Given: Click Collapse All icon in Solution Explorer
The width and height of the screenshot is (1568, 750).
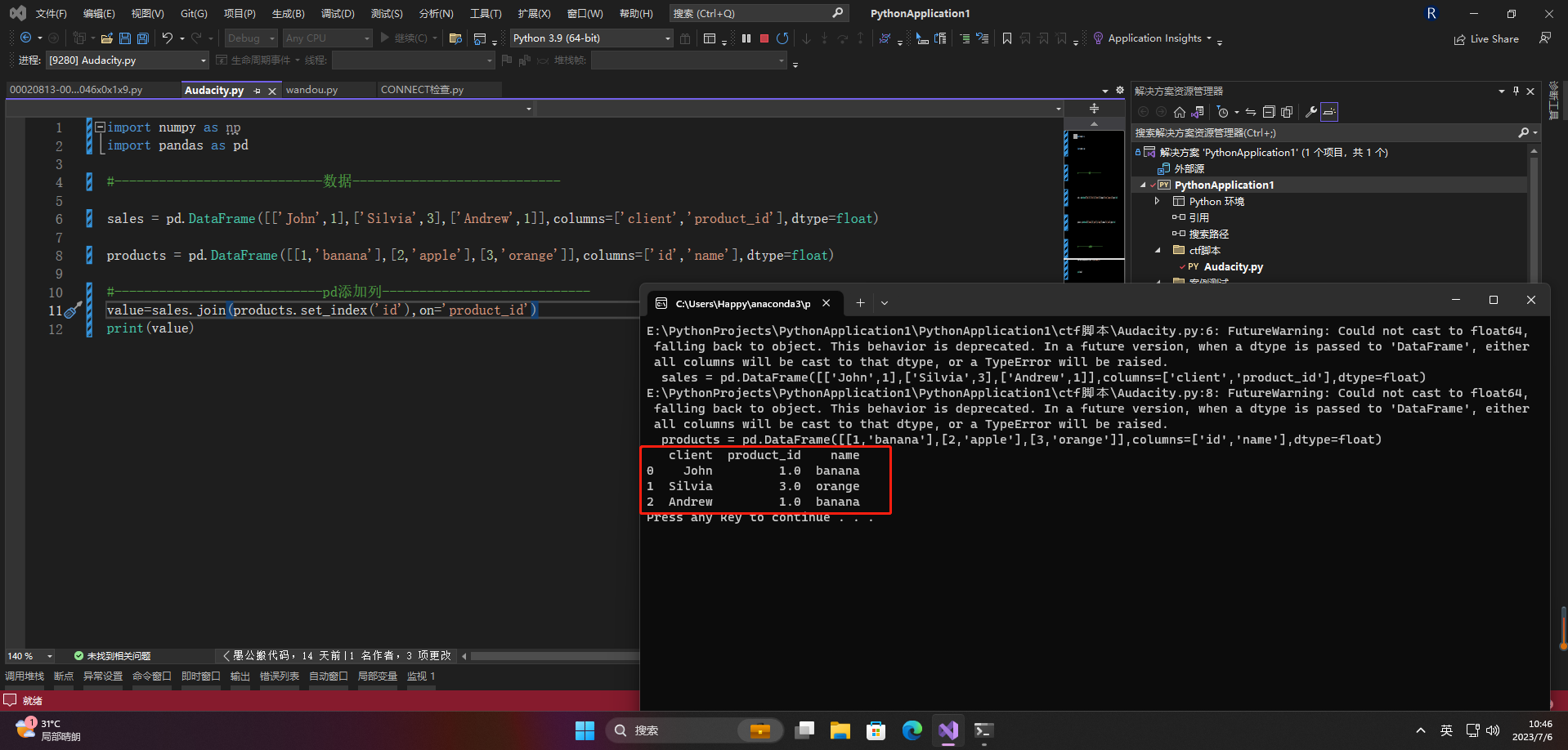Looking at the screenshot, I should pyautogui.click(x=1269, y=112).
